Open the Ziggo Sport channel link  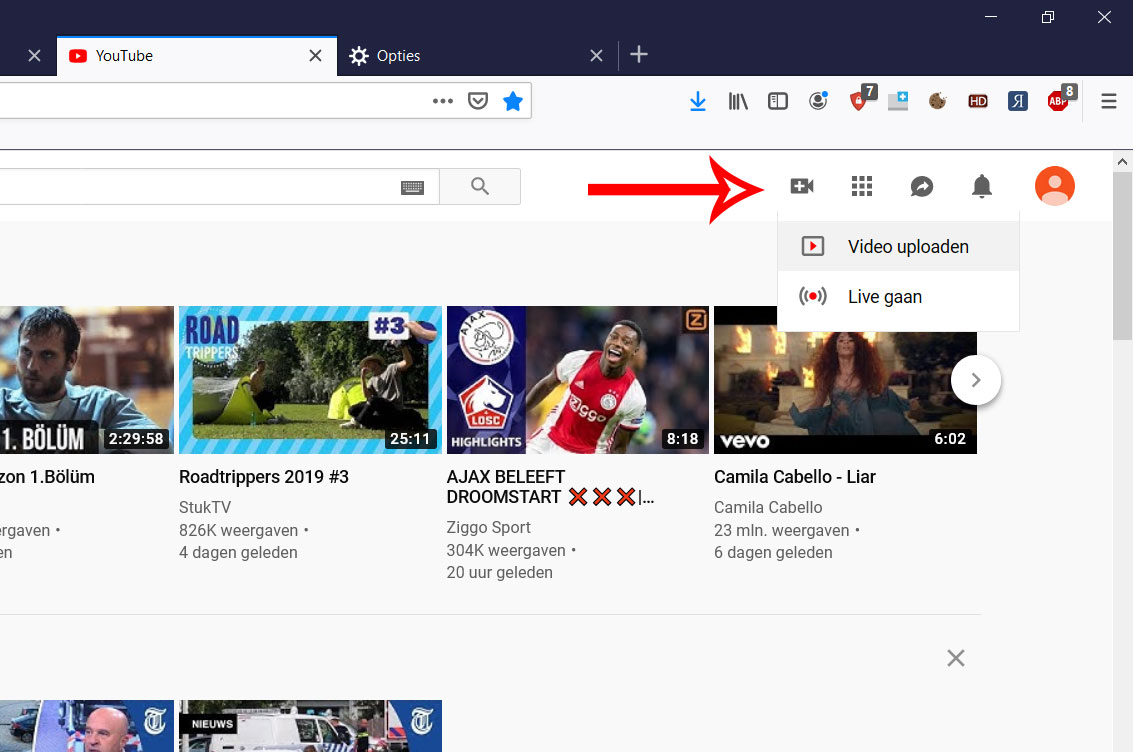[x=488, y=527]
